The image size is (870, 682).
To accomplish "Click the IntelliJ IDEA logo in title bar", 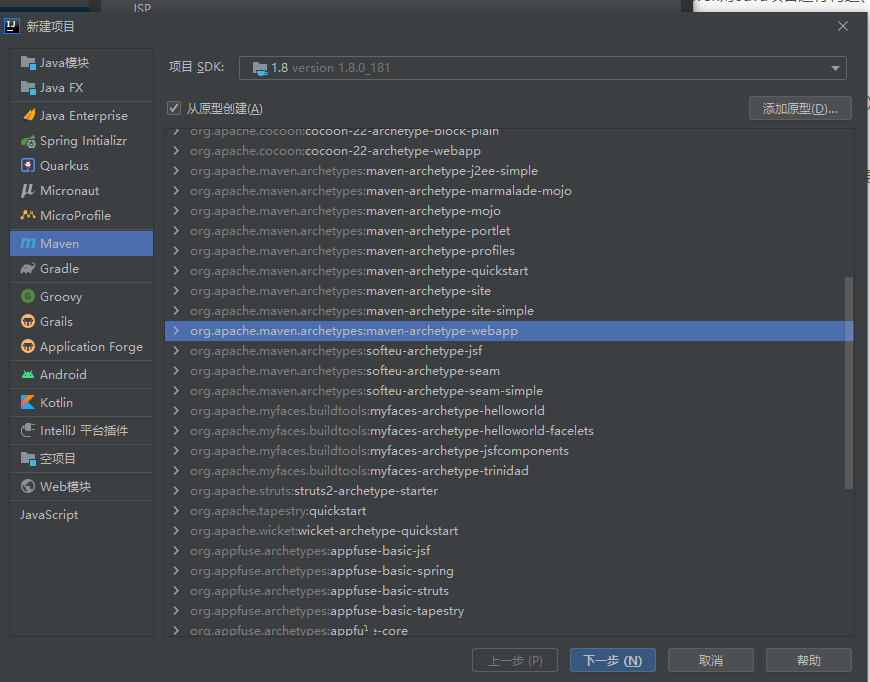I will (12, 26).
